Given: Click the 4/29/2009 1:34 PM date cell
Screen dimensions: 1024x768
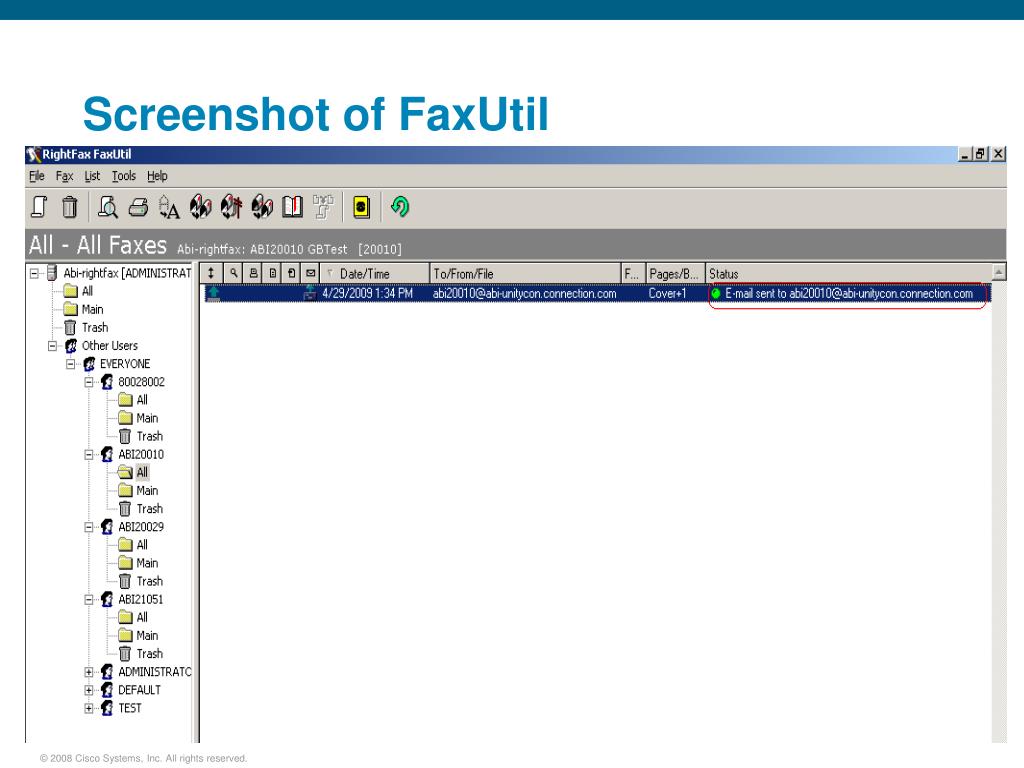Looking at the screenshot, I should pyautogui.click(x=367, y=293).
